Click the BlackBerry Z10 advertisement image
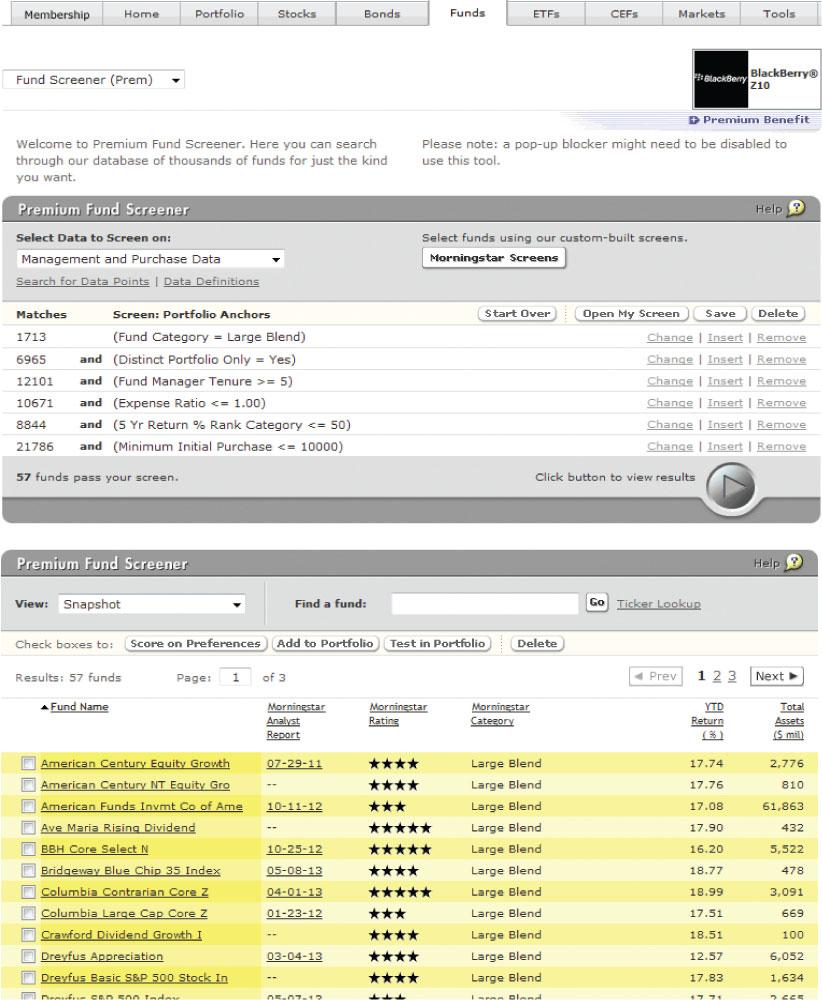The image size is (822, 1000). 756,80
